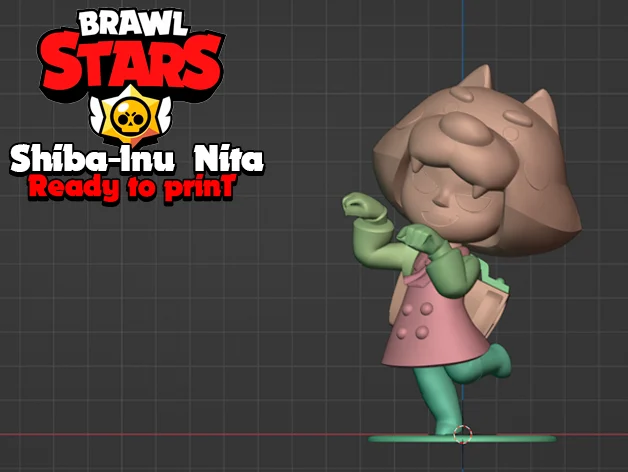Select the model's lifted teal boot

[497, 361]
